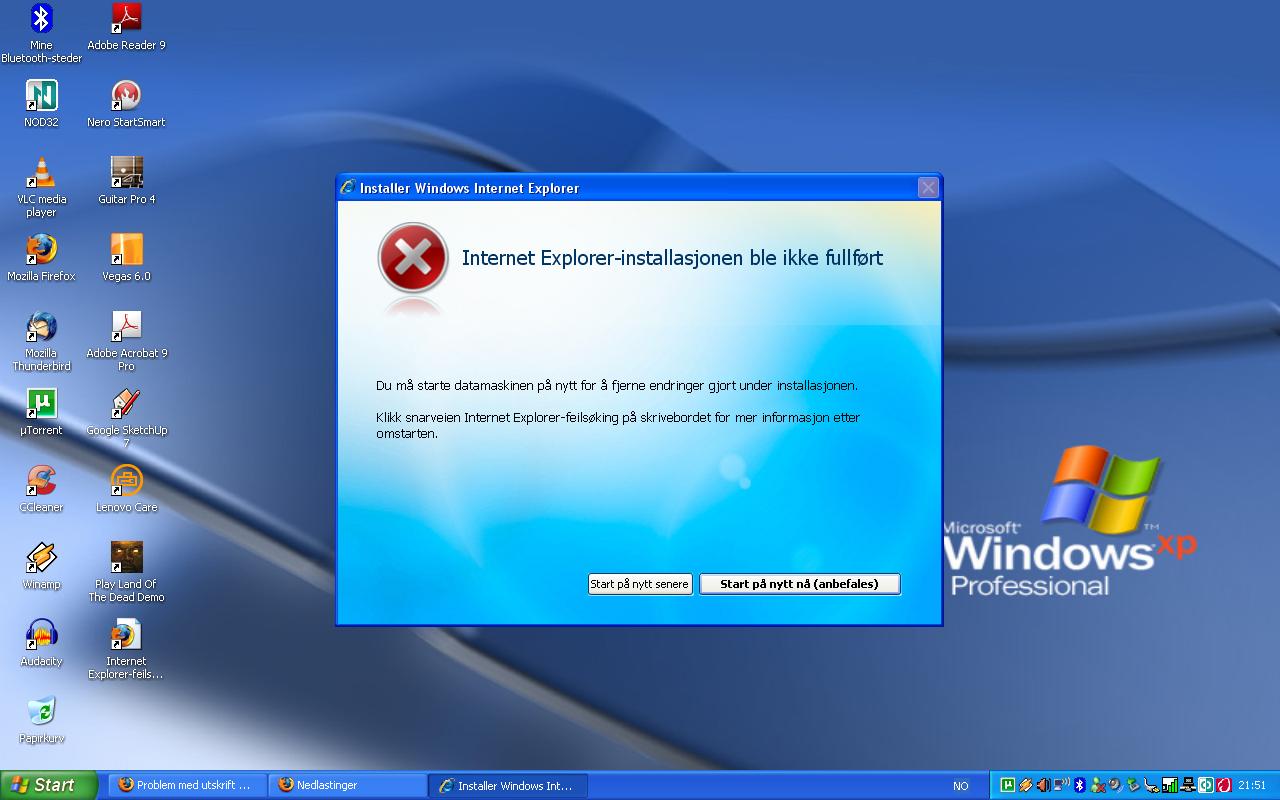Click the safely remove hardware tray icon
The image size is (1280, 800).
pyautogui.click(x=1133, y=785)
